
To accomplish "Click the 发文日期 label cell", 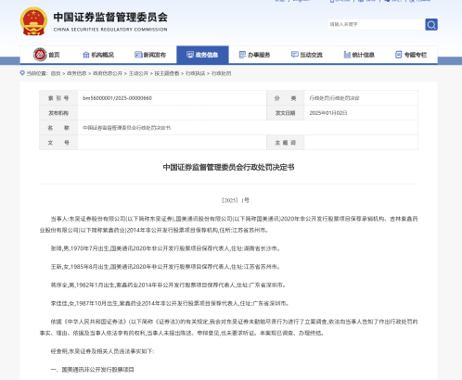I will 285,113.
